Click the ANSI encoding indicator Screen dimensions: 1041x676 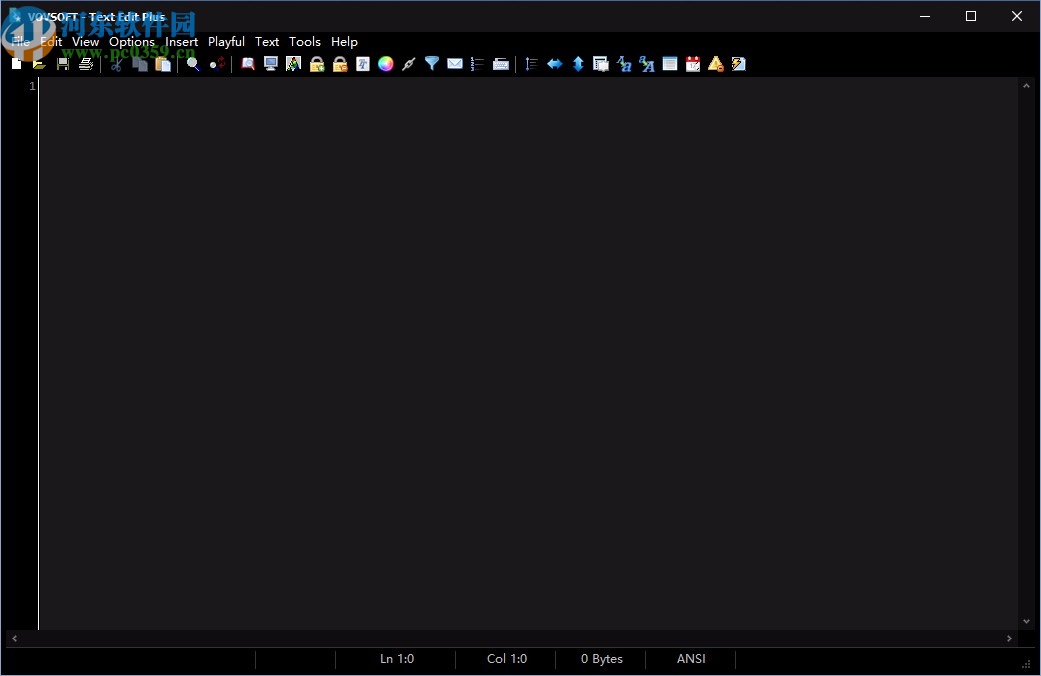click(690, 659)
